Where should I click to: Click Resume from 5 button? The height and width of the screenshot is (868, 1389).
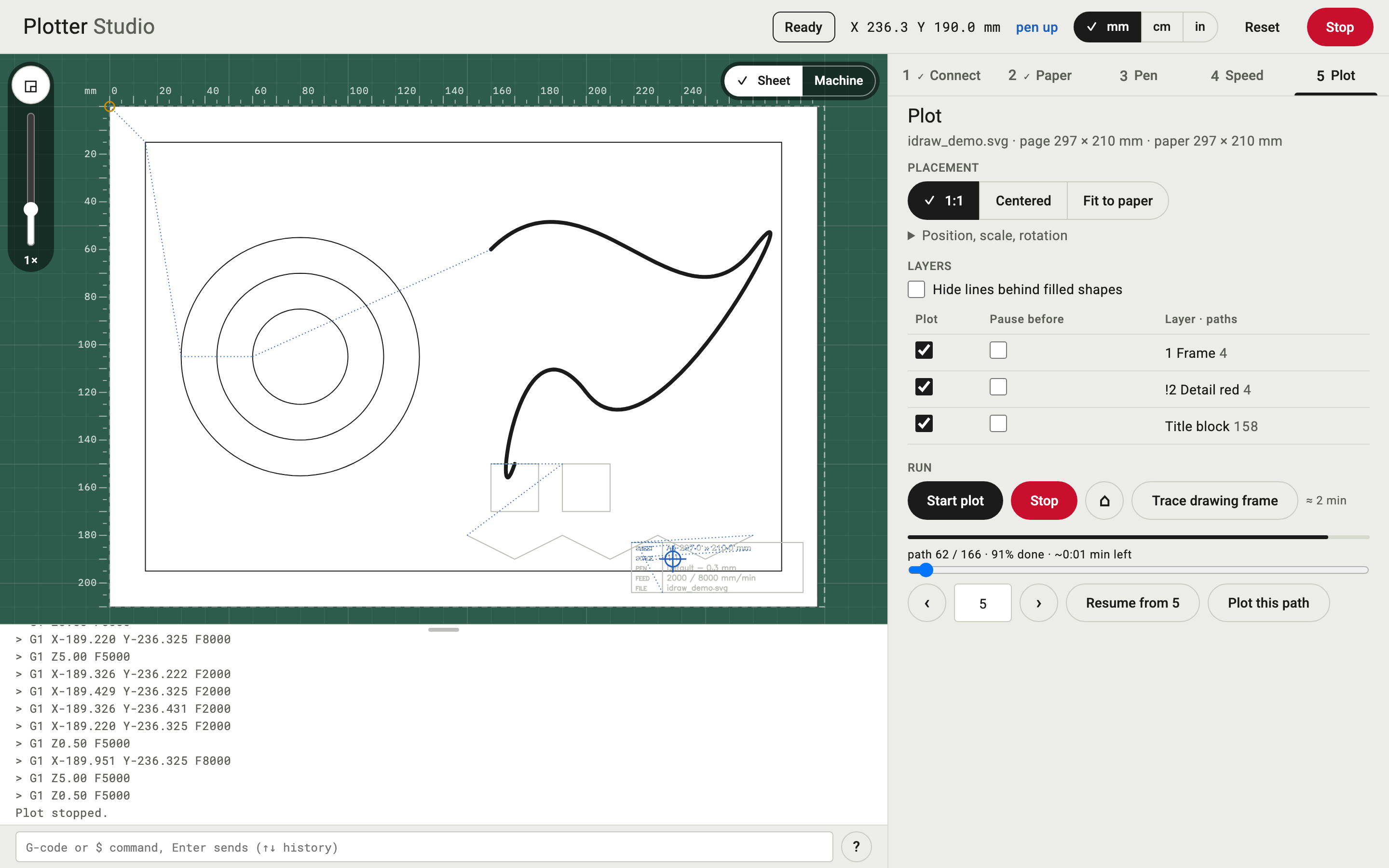click(1132, 603)
